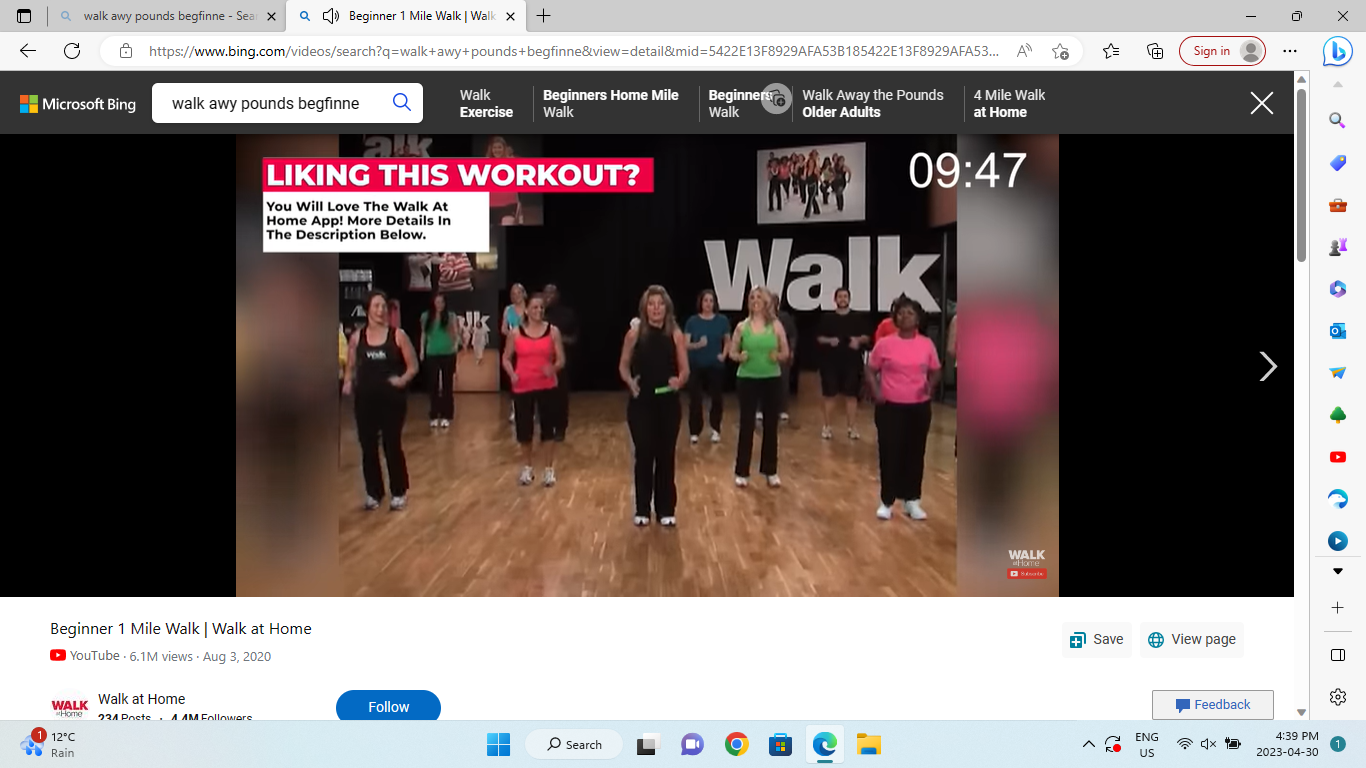The height and width of the screenshot is (768, 1366).
Task: Show hidden system tray icons
Action: pyautogui.click(x=1088, y=744)
